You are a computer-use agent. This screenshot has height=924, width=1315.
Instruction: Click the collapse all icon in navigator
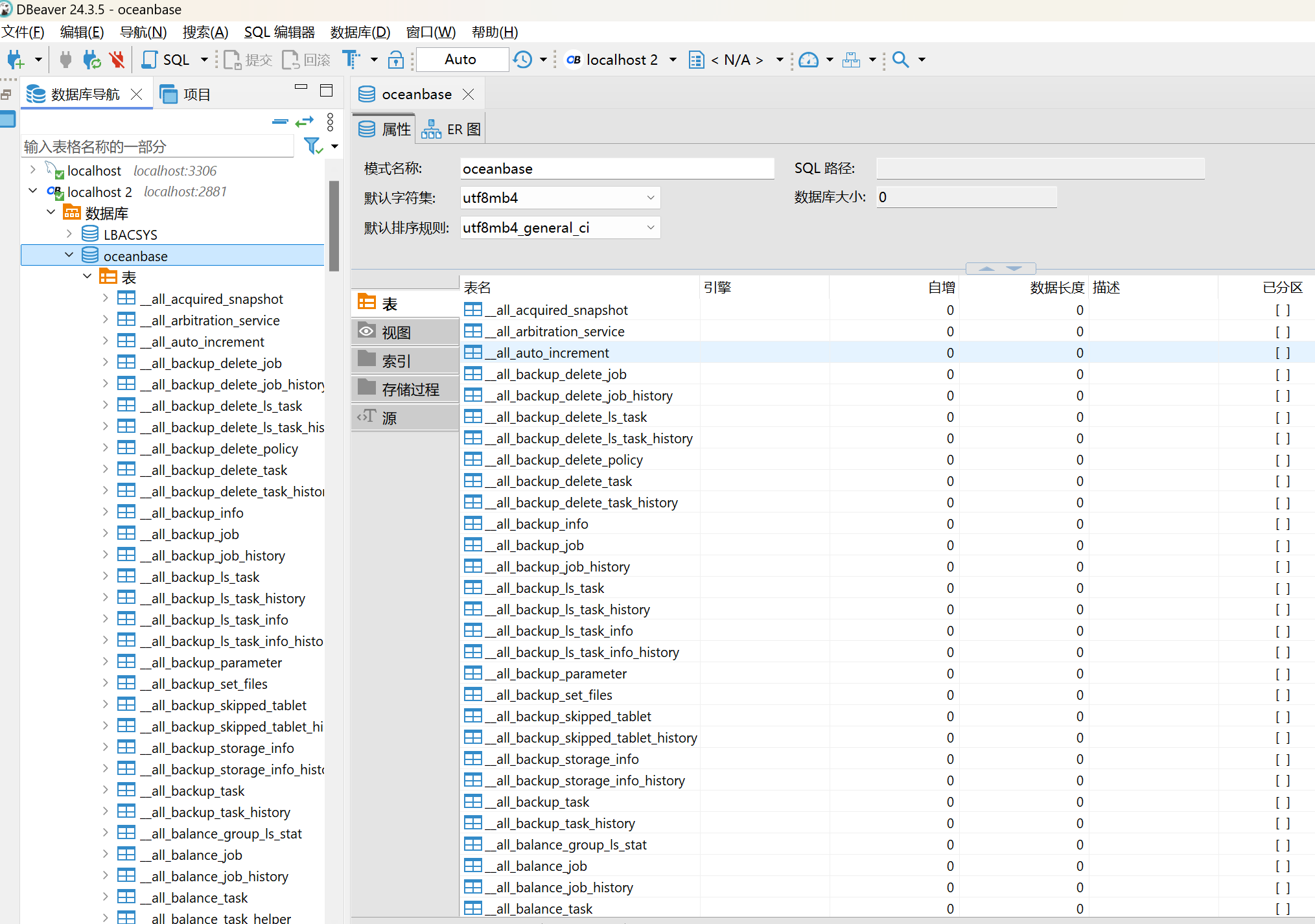click(280, 121)
